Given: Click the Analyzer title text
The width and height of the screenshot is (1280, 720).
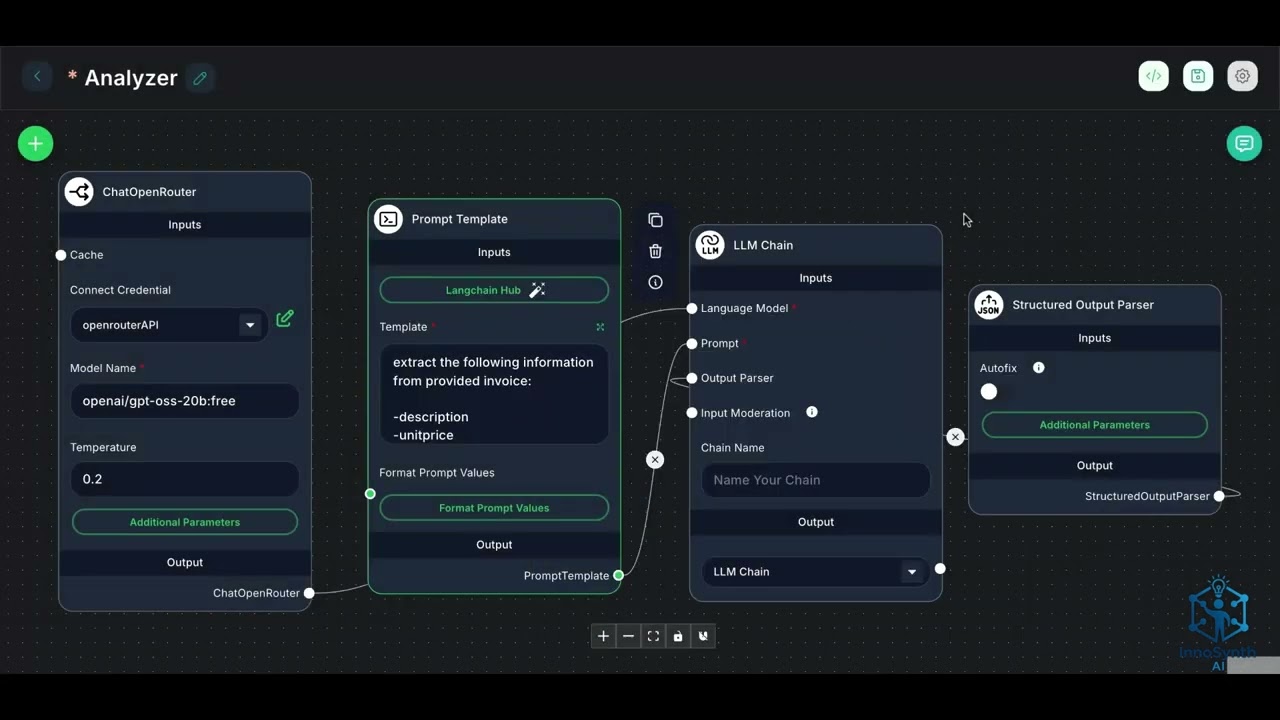Looking at the screenshot, I should [x=131, y=78].
